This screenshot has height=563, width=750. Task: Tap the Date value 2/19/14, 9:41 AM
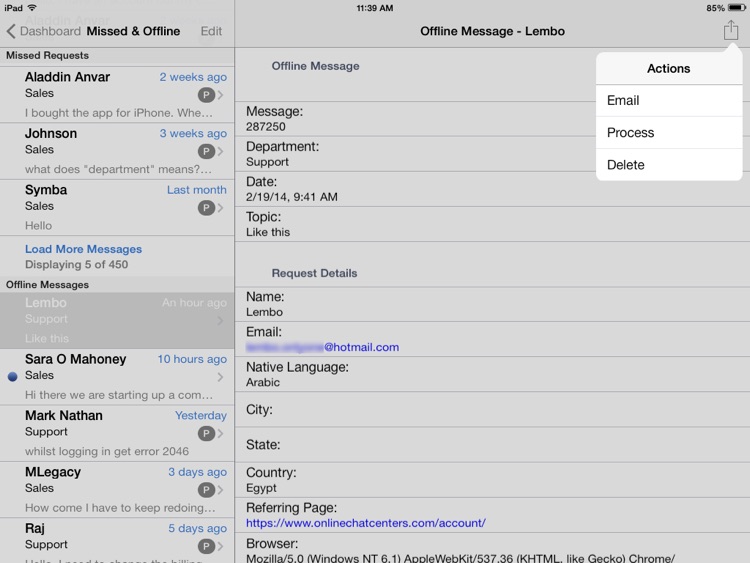click(292, 197)
